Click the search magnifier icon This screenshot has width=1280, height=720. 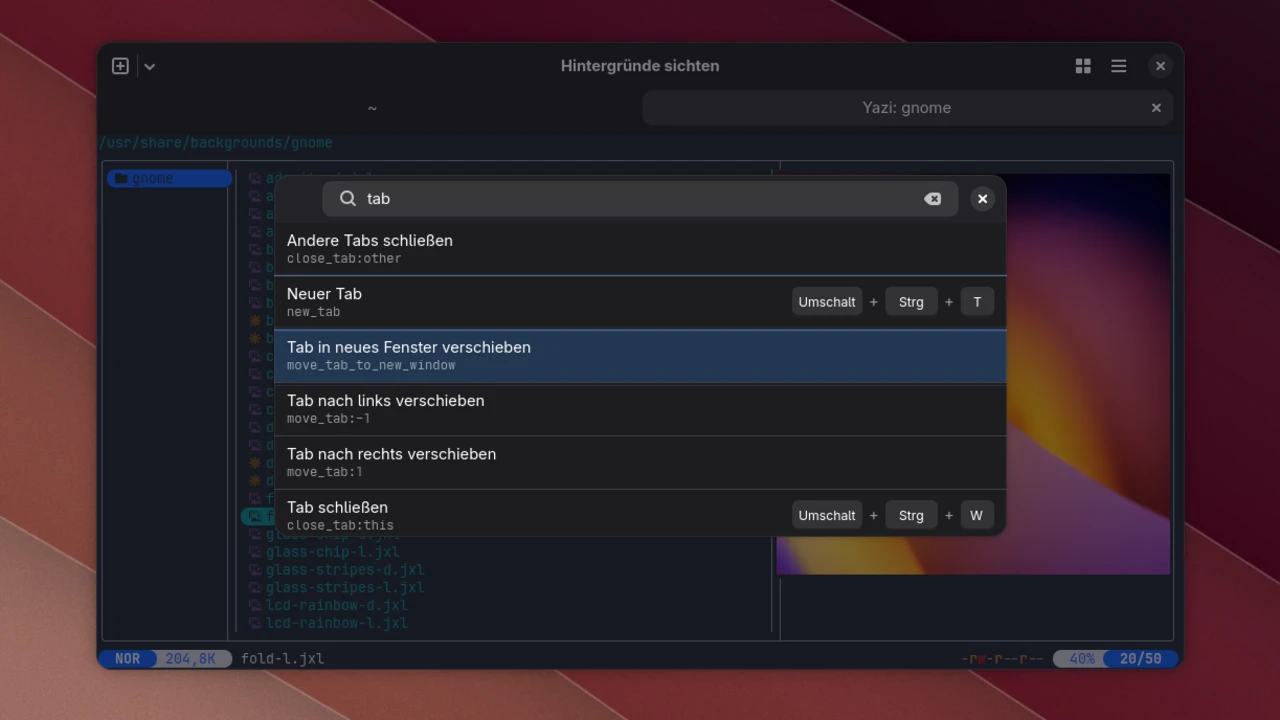[x=348, y=199]
